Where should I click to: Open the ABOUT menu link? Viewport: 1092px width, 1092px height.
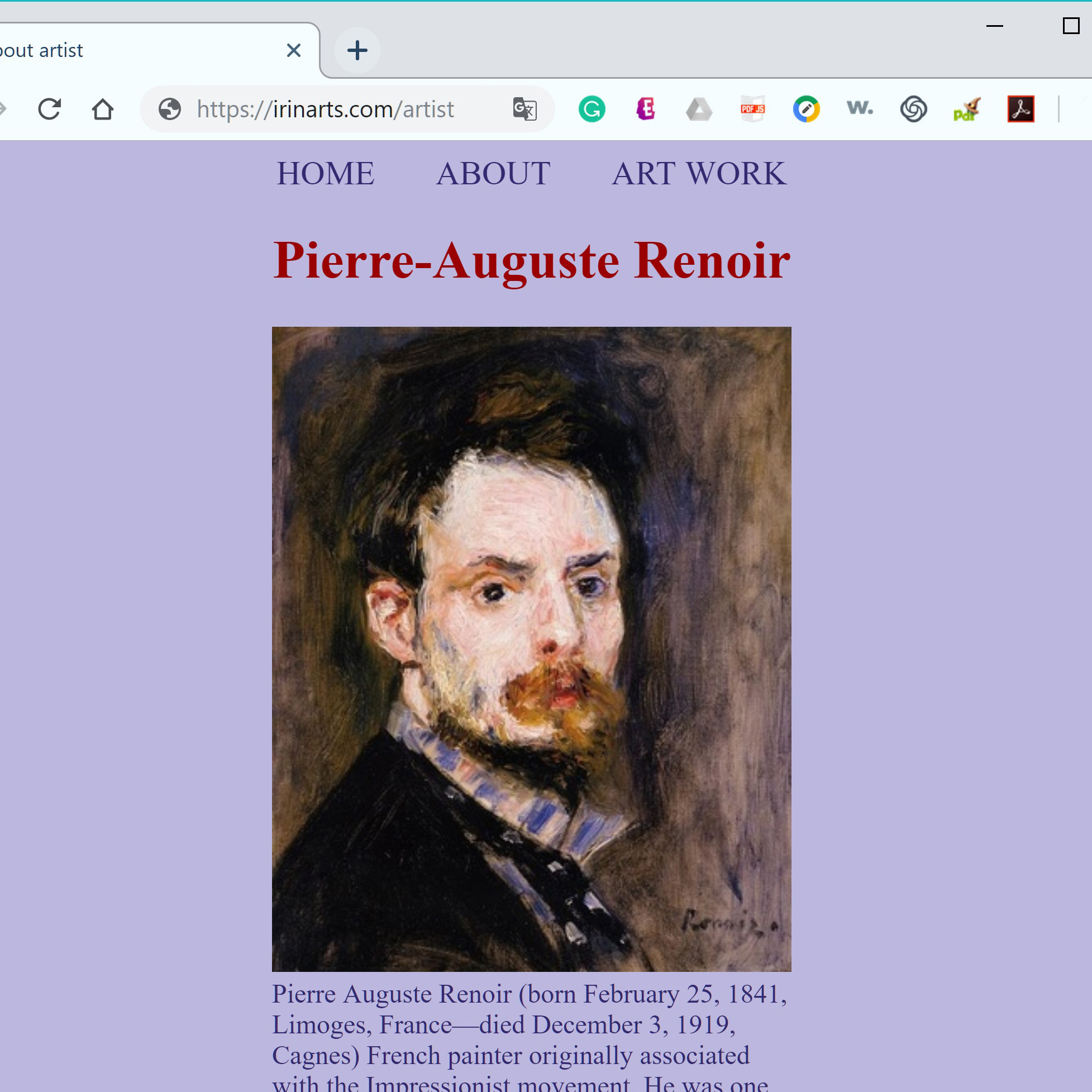493,173
